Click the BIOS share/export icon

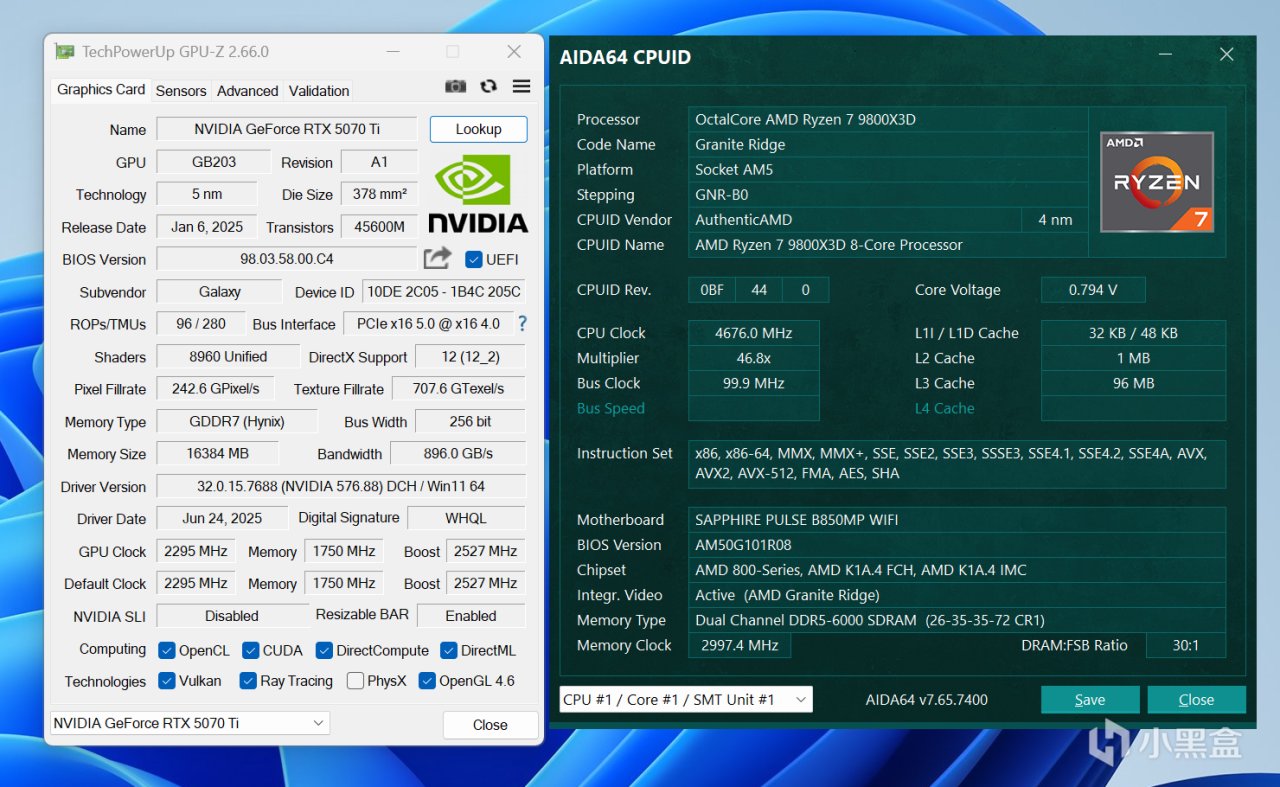[437, 258]
